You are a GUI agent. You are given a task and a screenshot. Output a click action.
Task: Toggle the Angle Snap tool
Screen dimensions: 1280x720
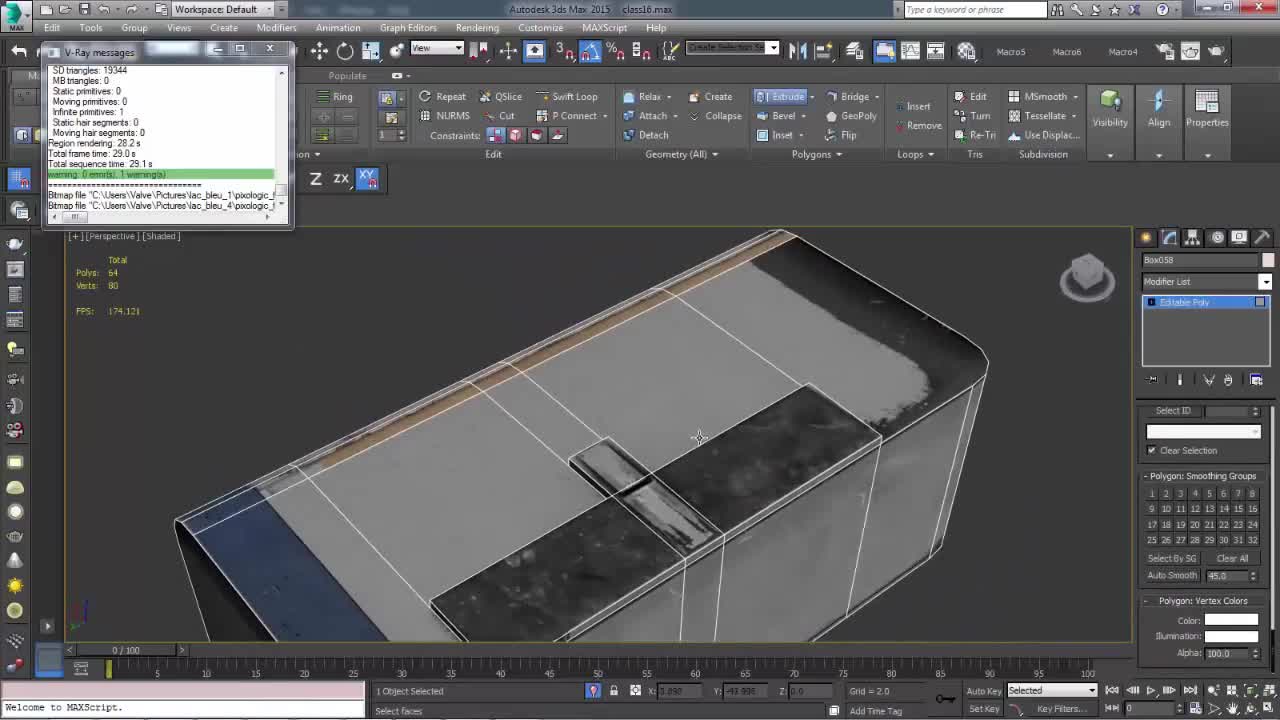590,51
